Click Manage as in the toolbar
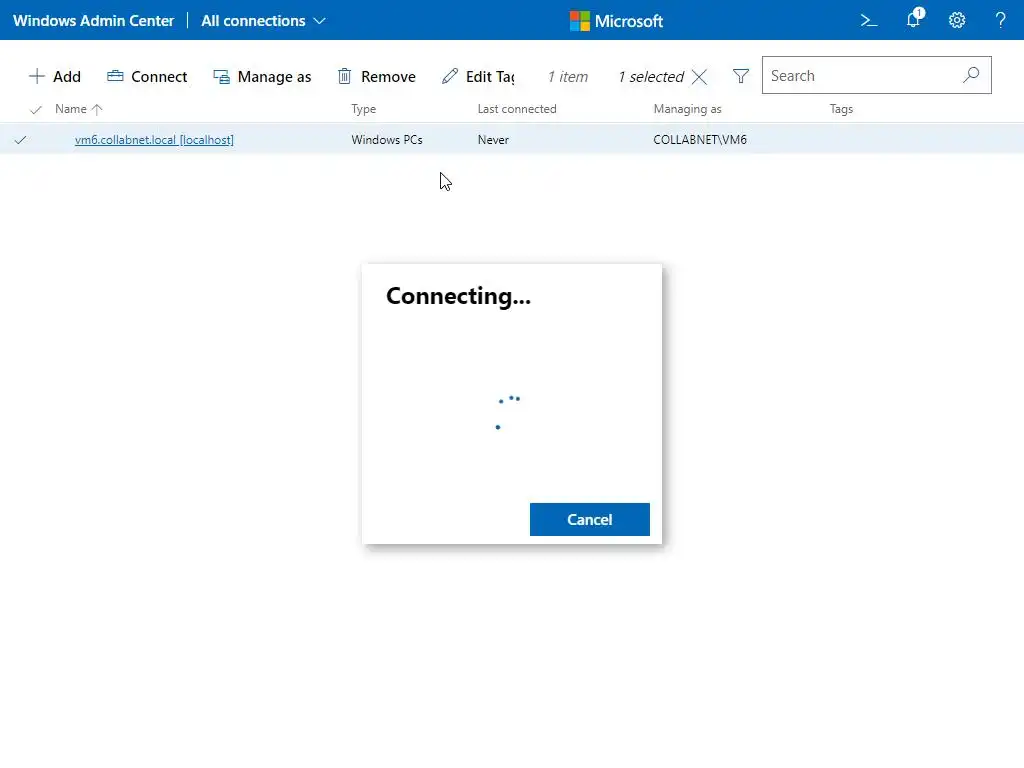The width and height of the screenshot is (1024, 768). 262,76
